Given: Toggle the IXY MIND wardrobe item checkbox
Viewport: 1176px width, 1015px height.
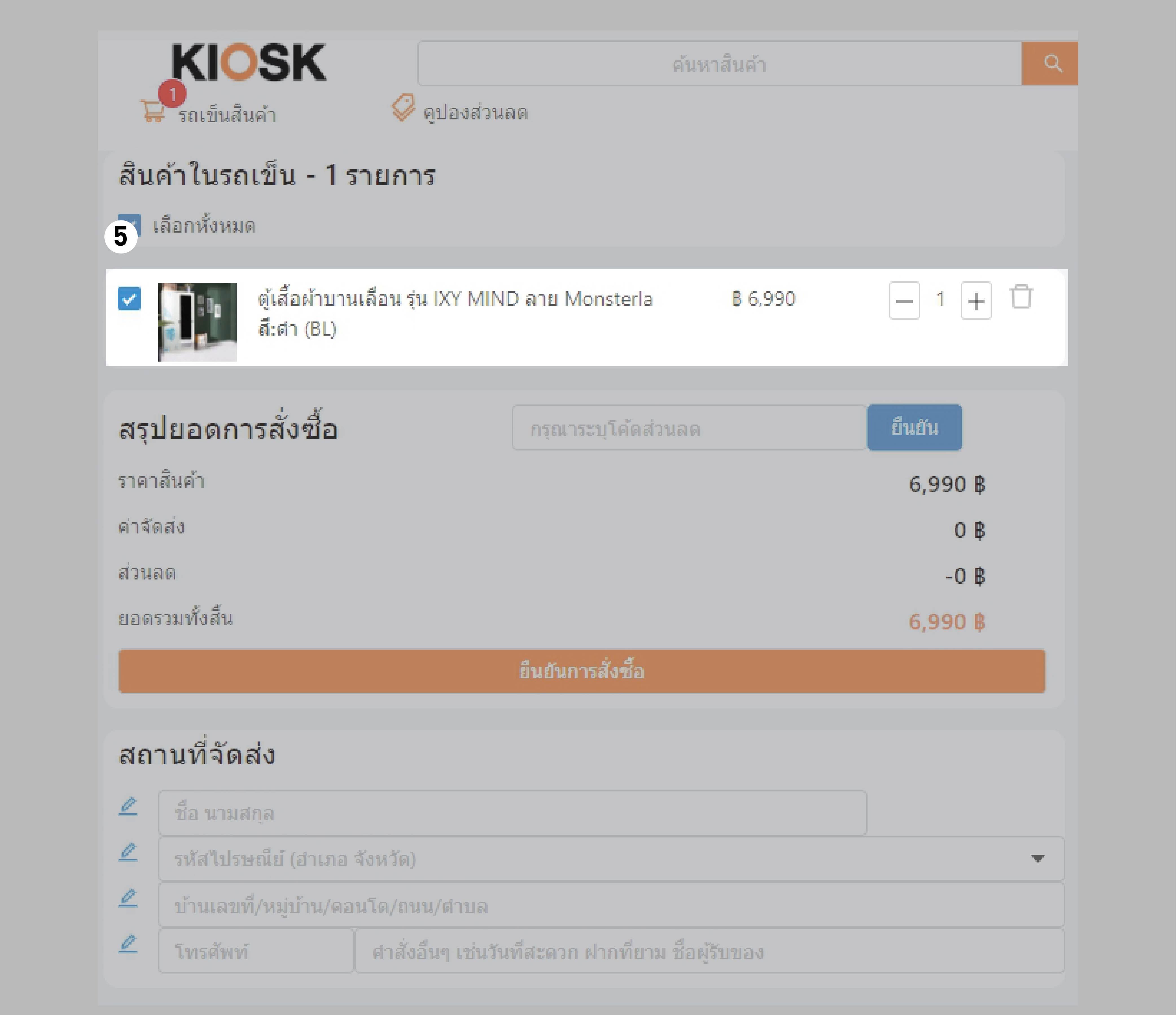Looking at the screenshot, I should (x=130, y=298).
